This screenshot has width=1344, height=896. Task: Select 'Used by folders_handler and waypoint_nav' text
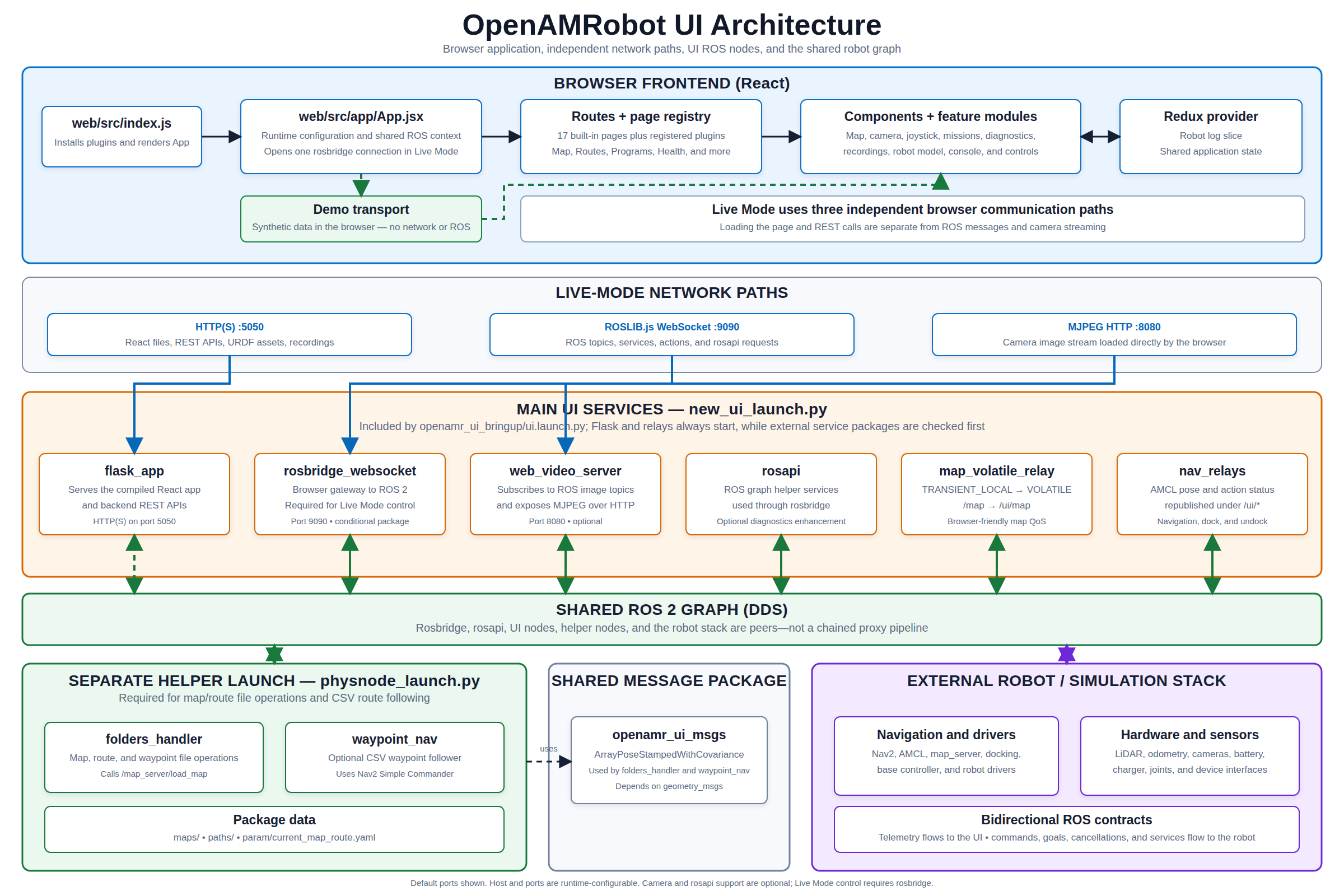coord(669,771)
